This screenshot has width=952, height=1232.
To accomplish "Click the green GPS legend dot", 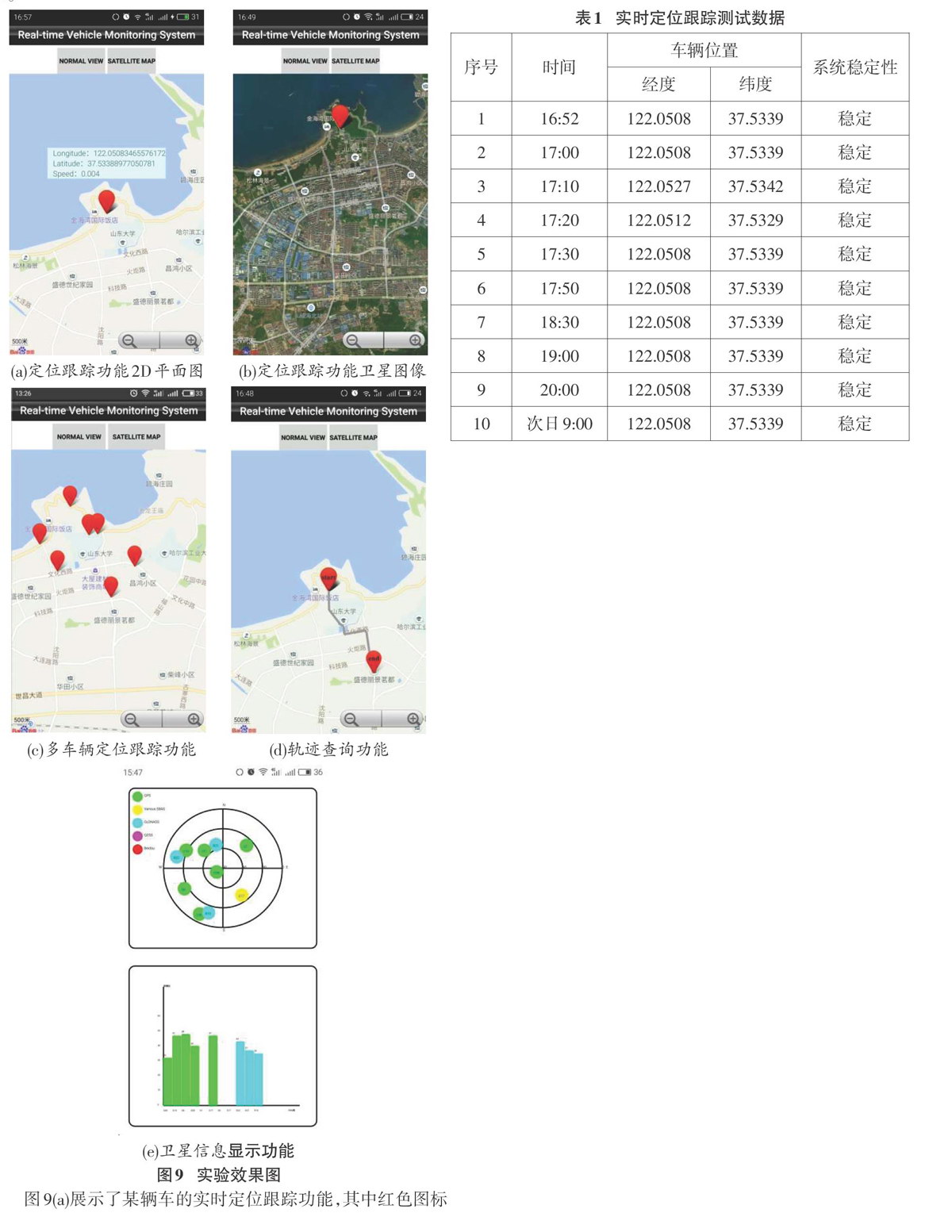I will point(137,796).
